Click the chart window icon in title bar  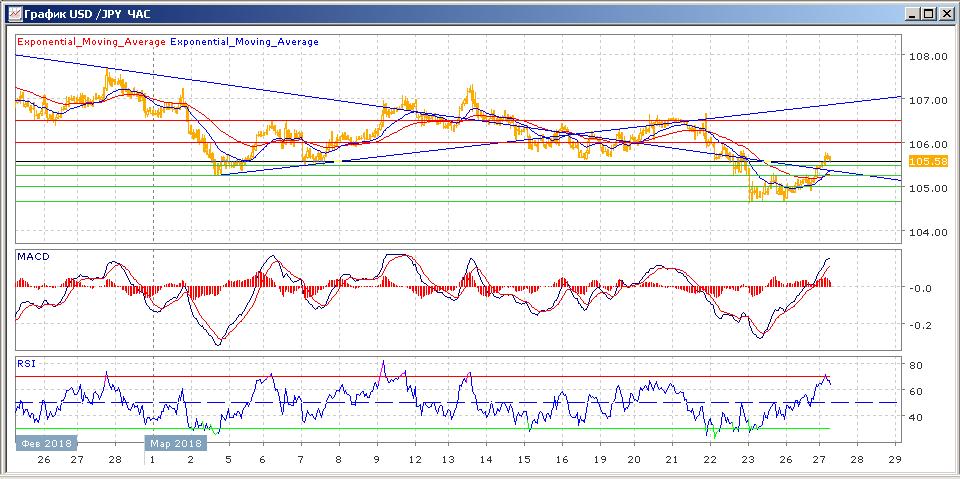tap(11, 13)
